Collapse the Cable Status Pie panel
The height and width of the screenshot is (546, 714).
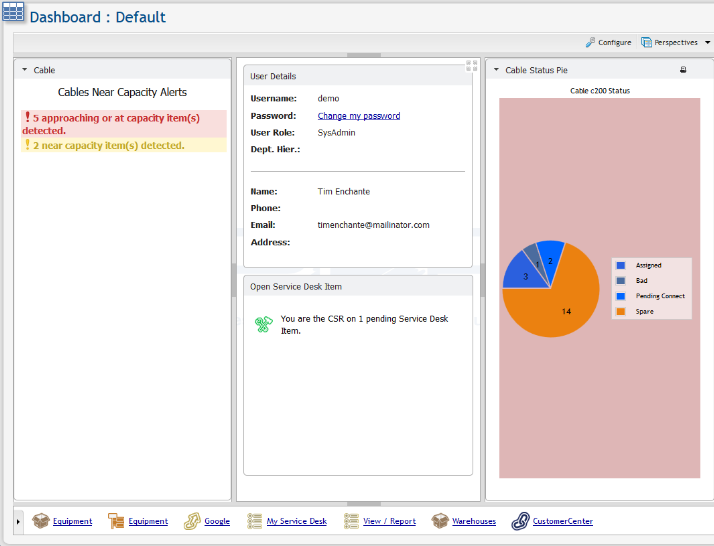click(x=496, y=70)
